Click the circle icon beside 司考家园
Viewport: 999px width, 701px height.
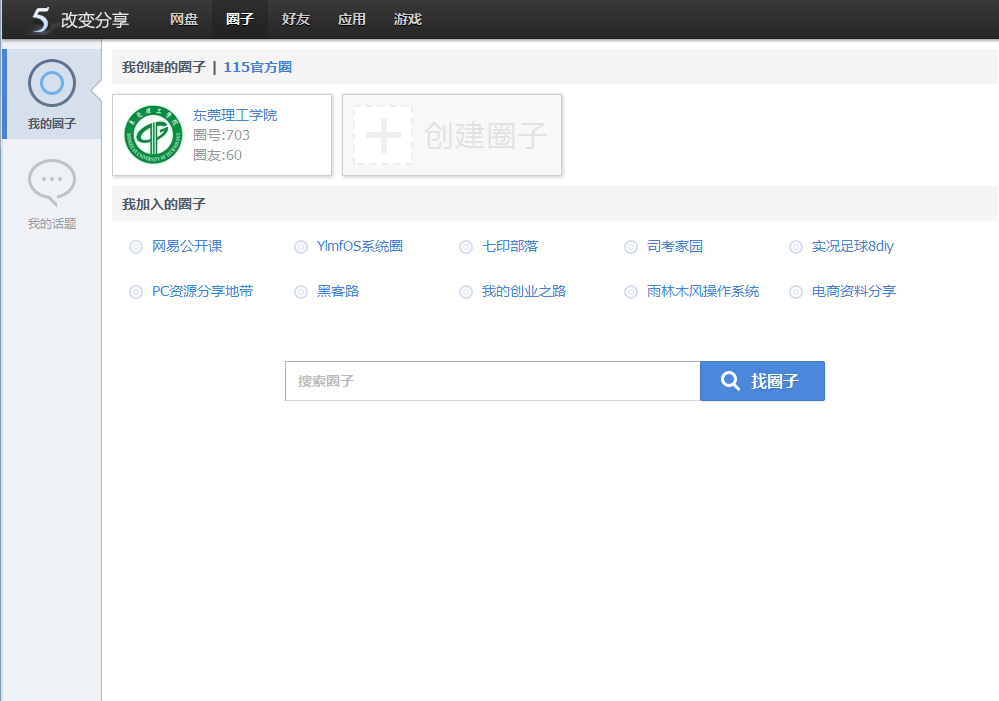click(x=631, y=247)
